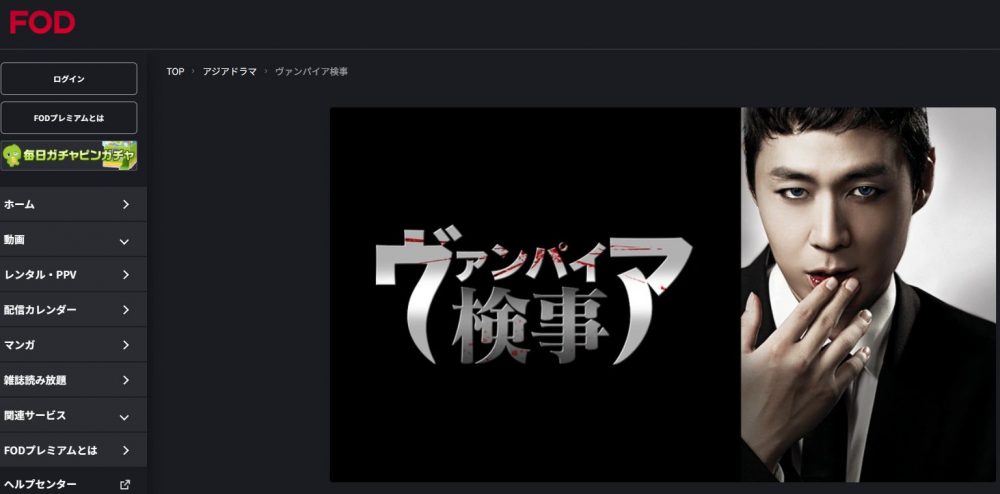
Task: Expand the 関連サービス dropdown arrow
Action: 124,418
